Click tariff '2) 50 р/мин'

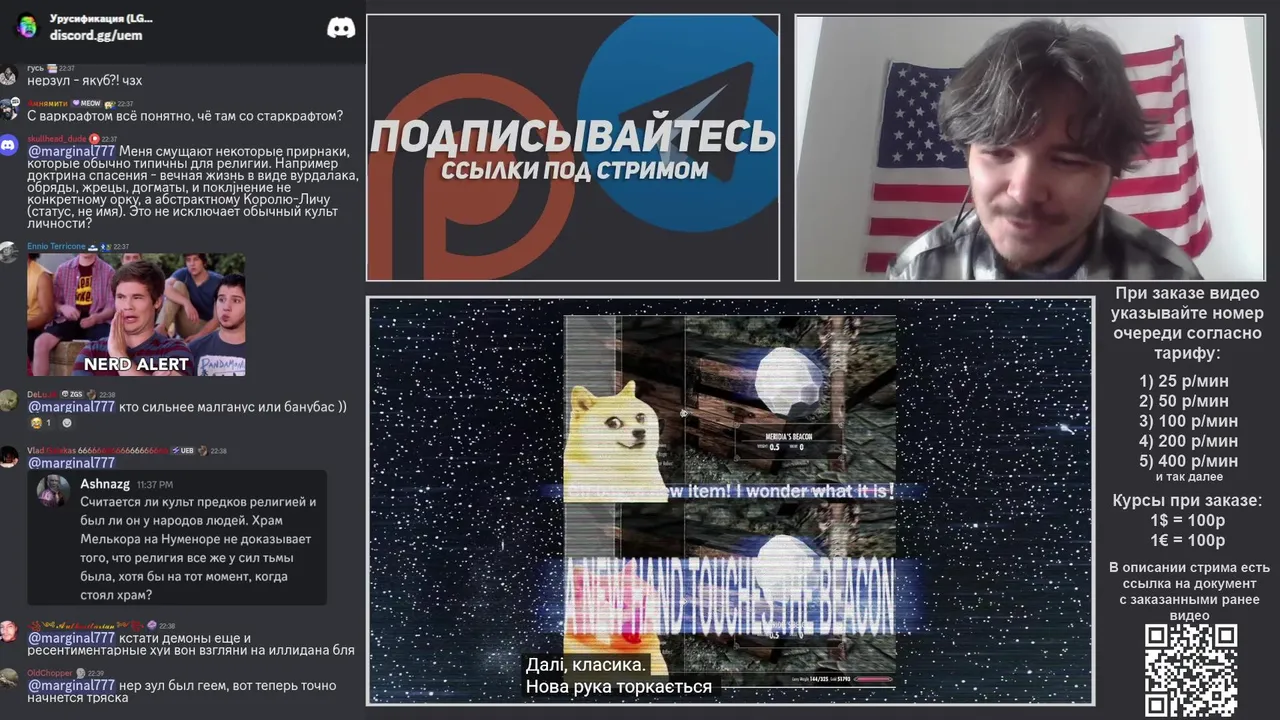(x=1184, y=401)
